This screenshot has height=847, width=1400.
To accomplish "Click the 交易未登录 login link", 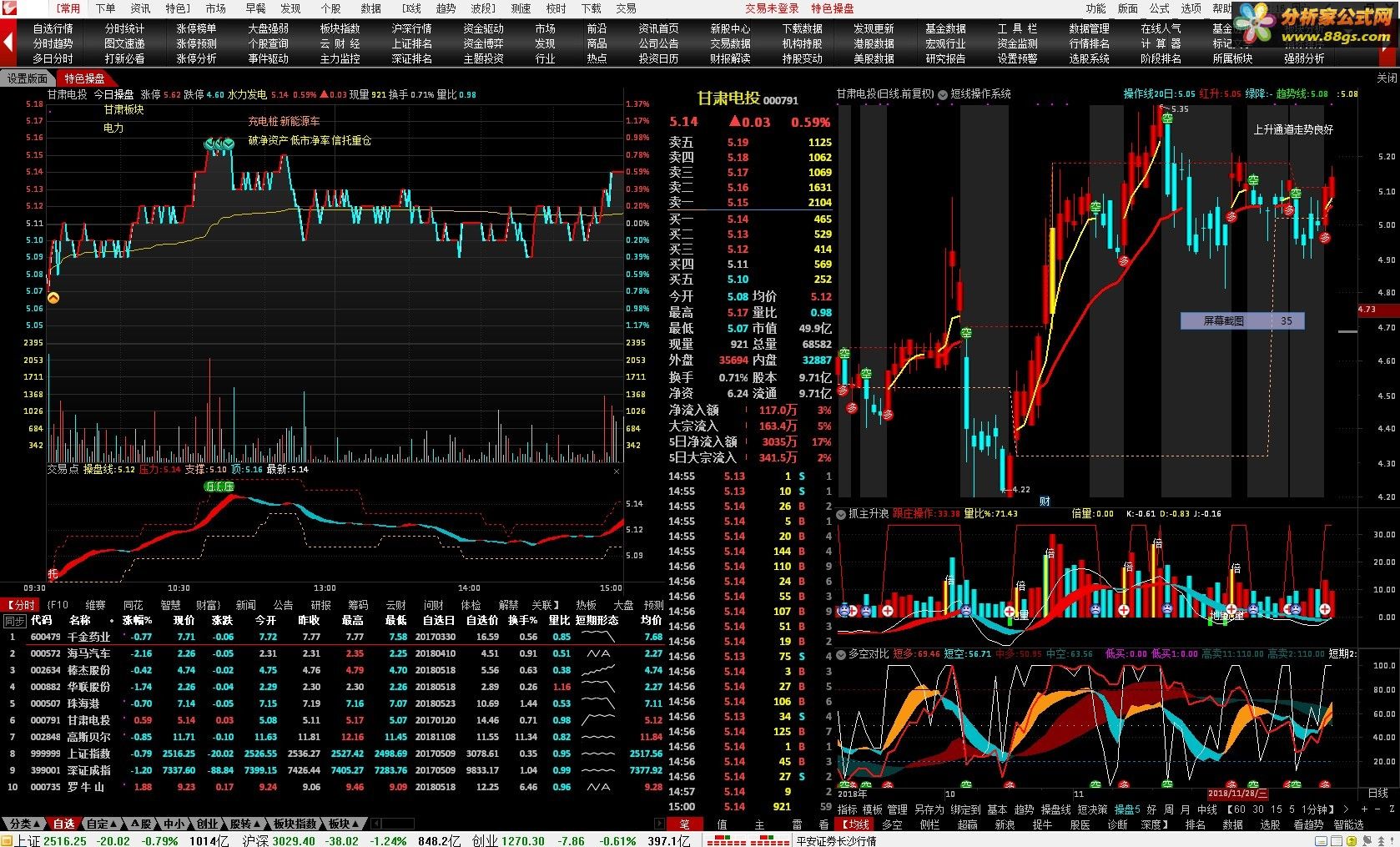I will (772, 8).
